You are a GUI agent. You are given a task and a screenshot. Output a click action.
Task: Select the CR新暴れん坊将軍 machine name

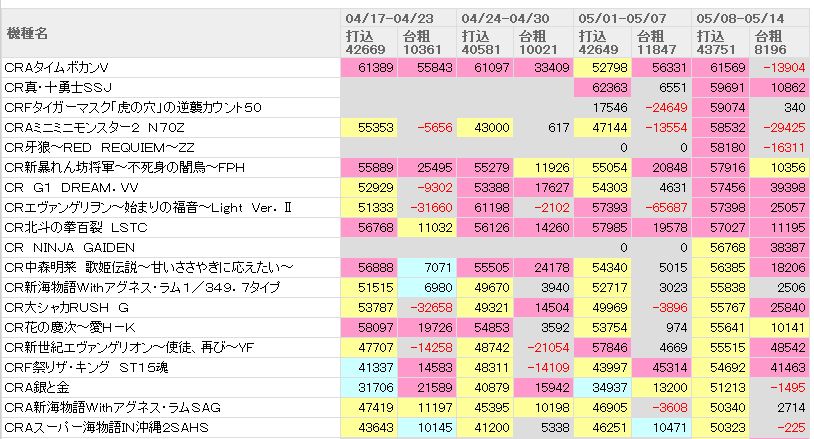[x=125, y=168]
